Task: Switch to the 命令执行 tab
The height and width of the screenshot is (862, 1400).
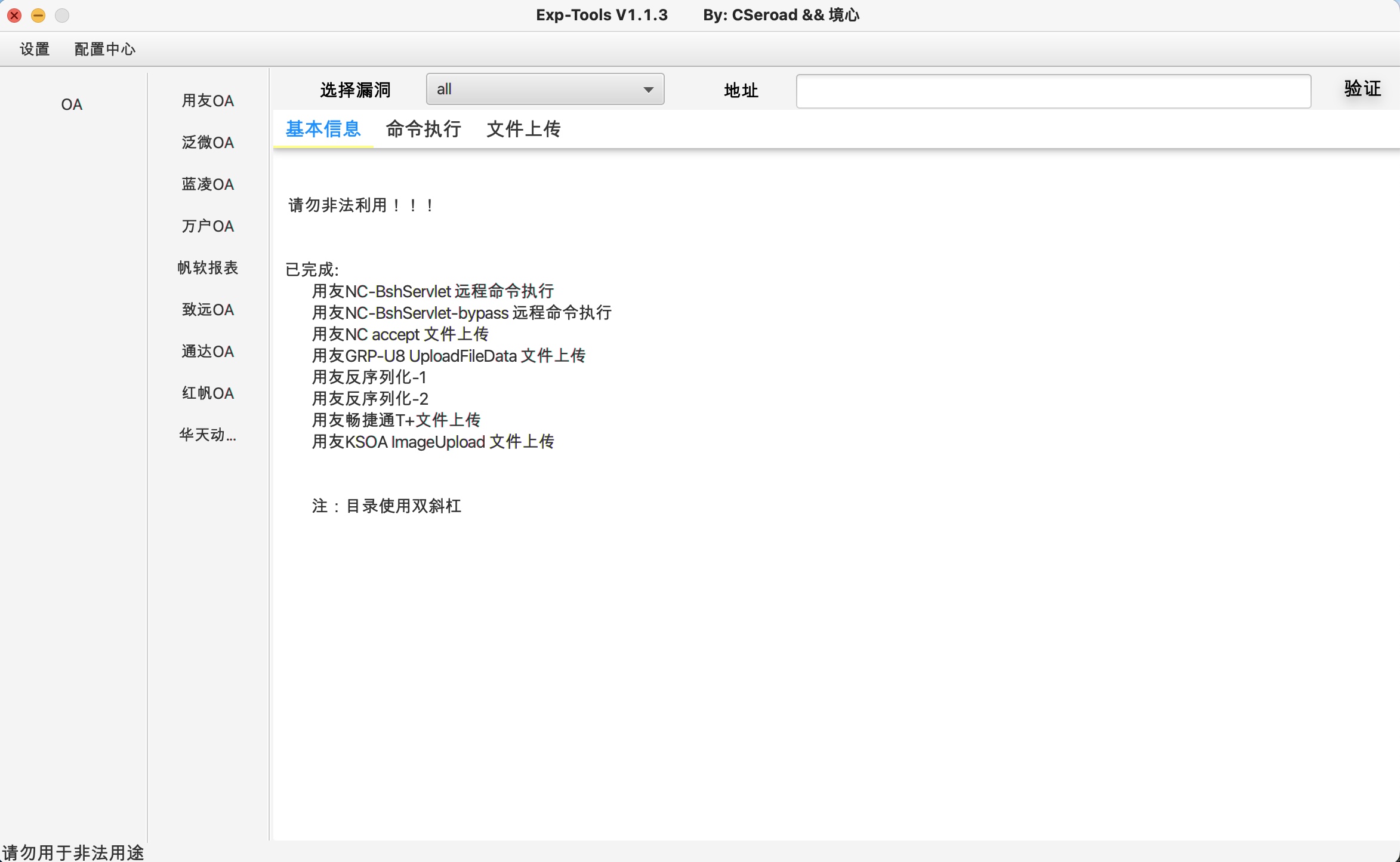Action: click(423, 129)
